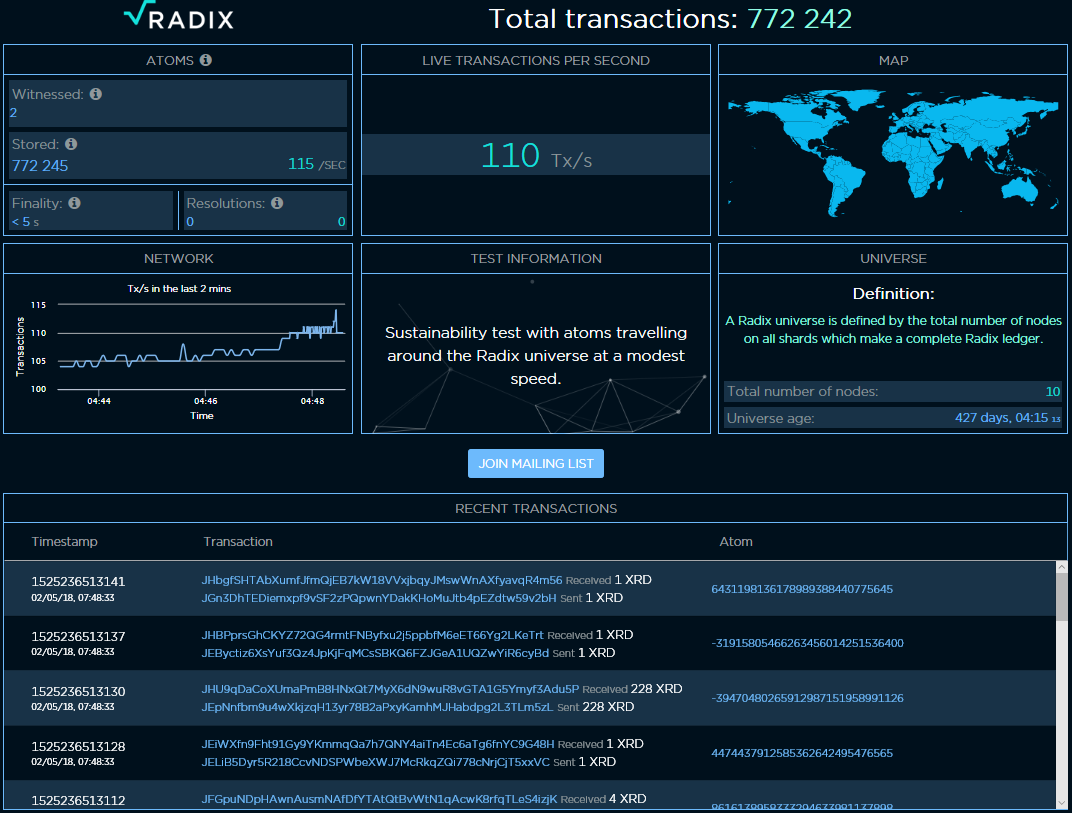Click the 'Received 228 XRD' amount

click(632, 689)
